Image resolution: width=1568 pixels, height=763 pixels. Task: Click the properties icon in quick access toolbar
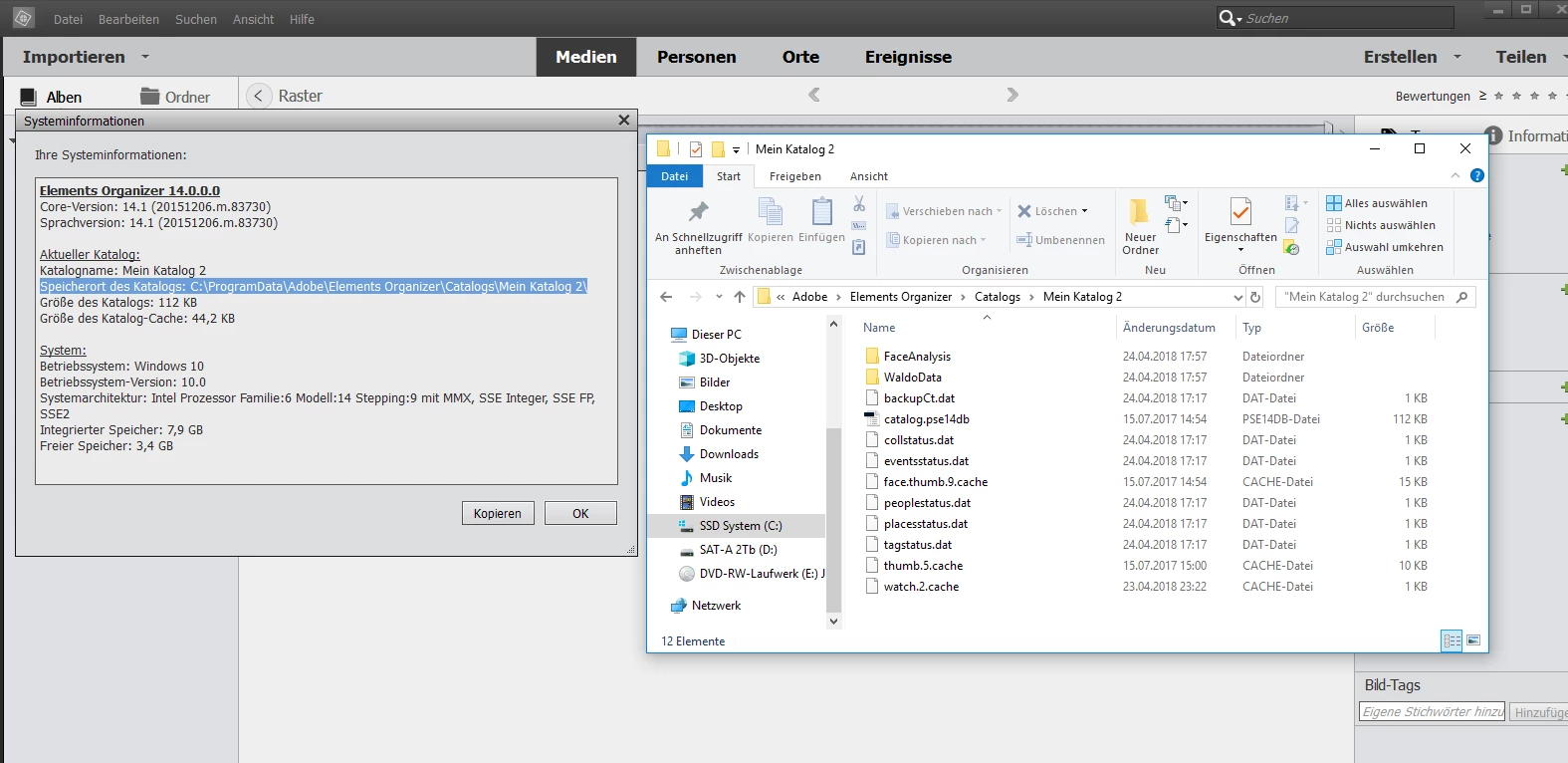695,149
